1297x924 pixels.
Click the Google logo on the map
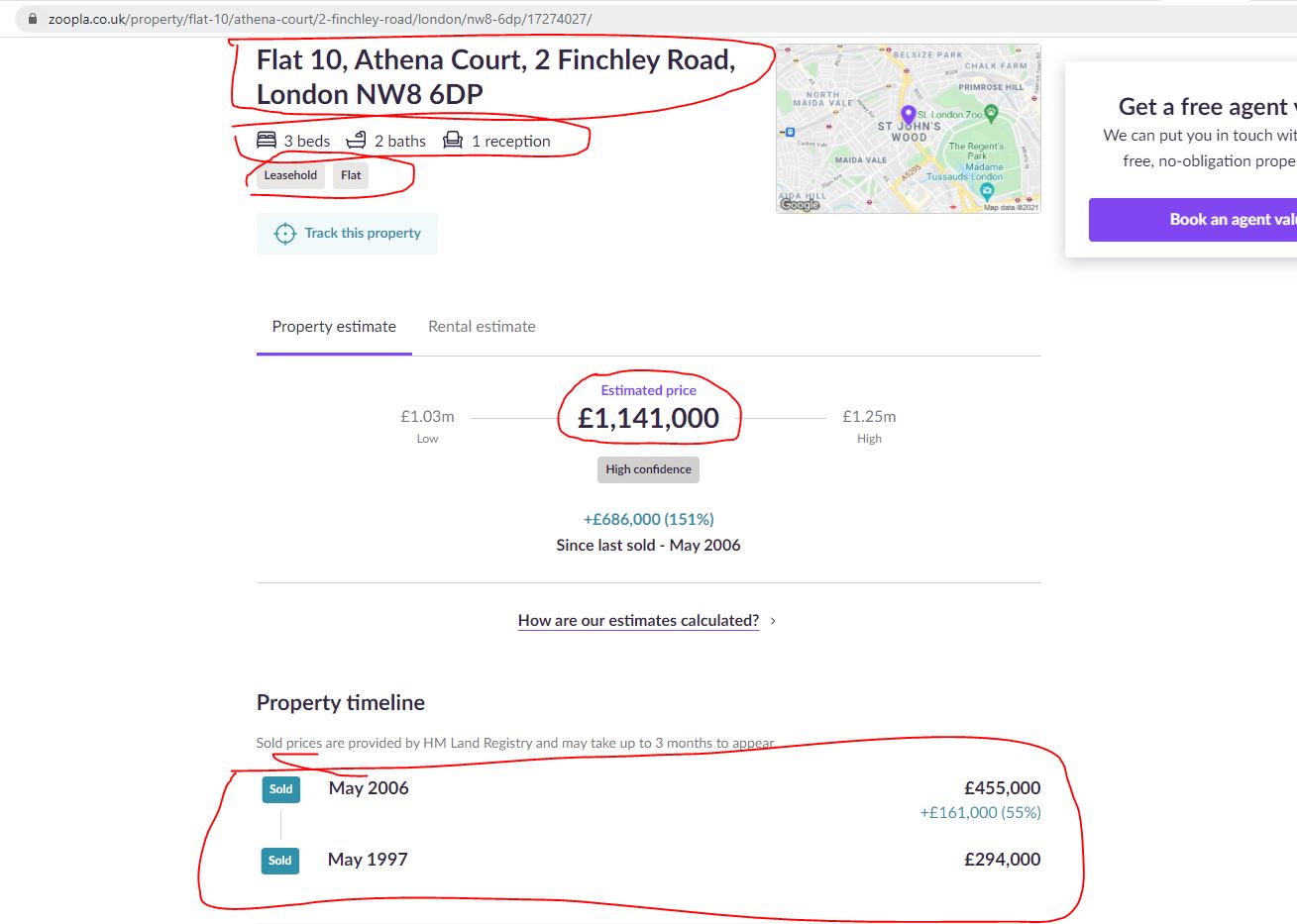[x=800, y=204]
